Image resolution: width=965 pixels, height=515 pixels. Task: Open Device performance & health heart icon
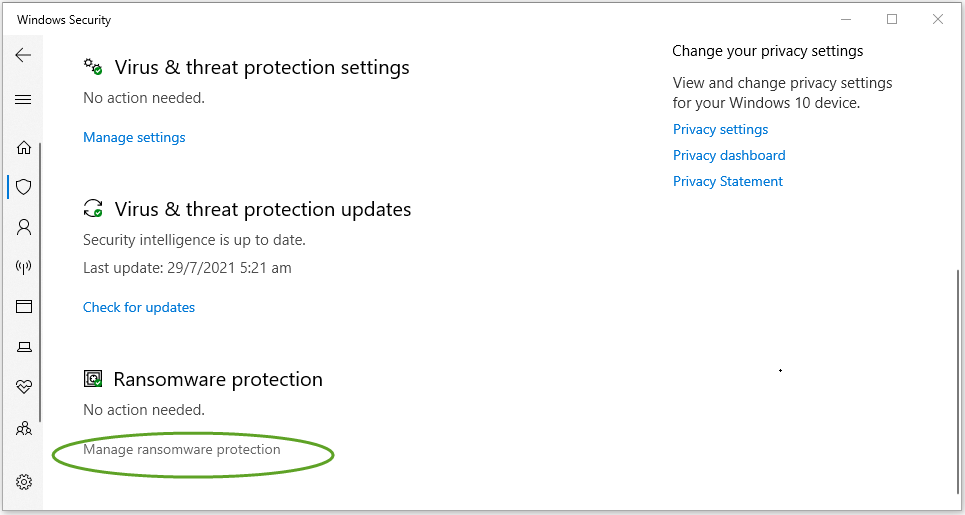coord(24,387)
